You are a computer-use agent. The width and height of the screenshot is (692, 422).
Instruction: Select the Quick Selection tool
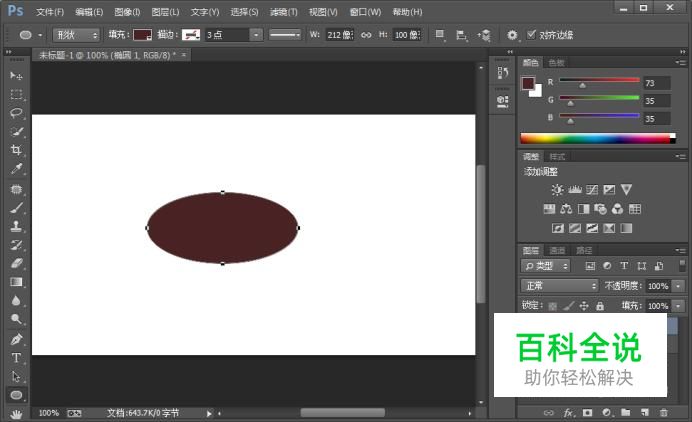click(16, 132)
